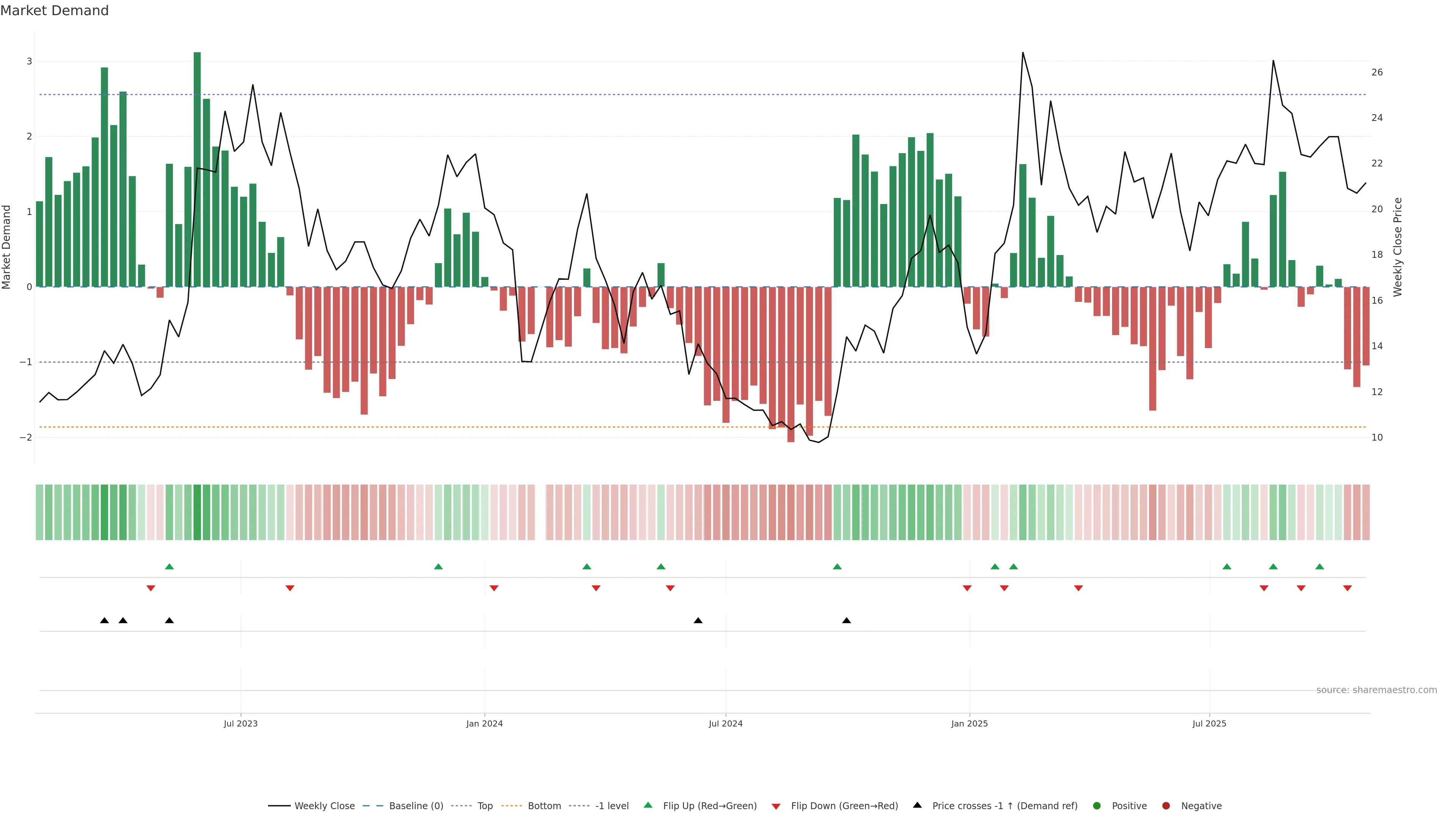Toggle Top dotted line legend entry
The height and width of the screenshot is (819, 1456).
(x=485, y=805)
